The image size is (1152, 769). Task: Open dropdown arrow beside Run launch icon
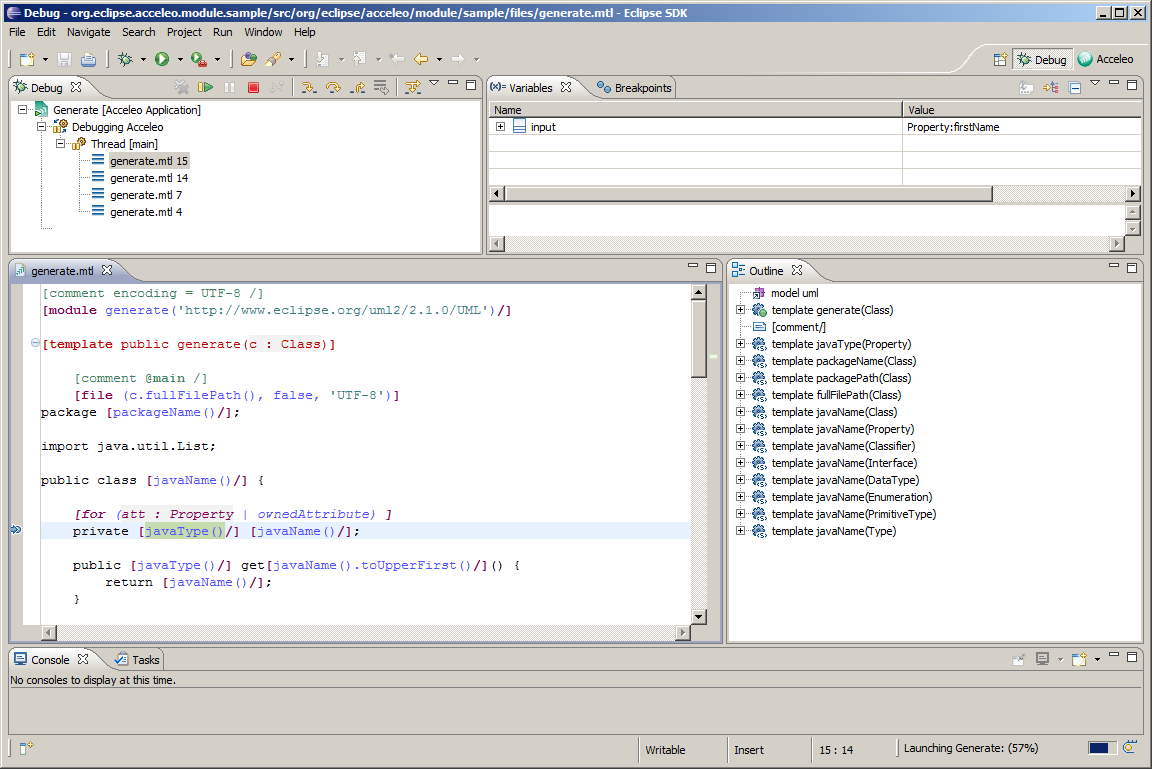coord(180,59)
